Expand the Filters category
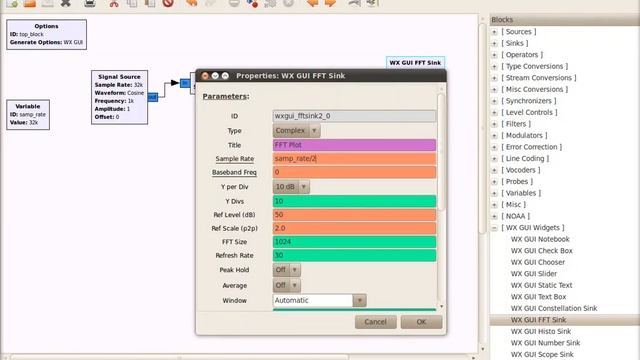The image size is (640, 360). click(494, 124)
